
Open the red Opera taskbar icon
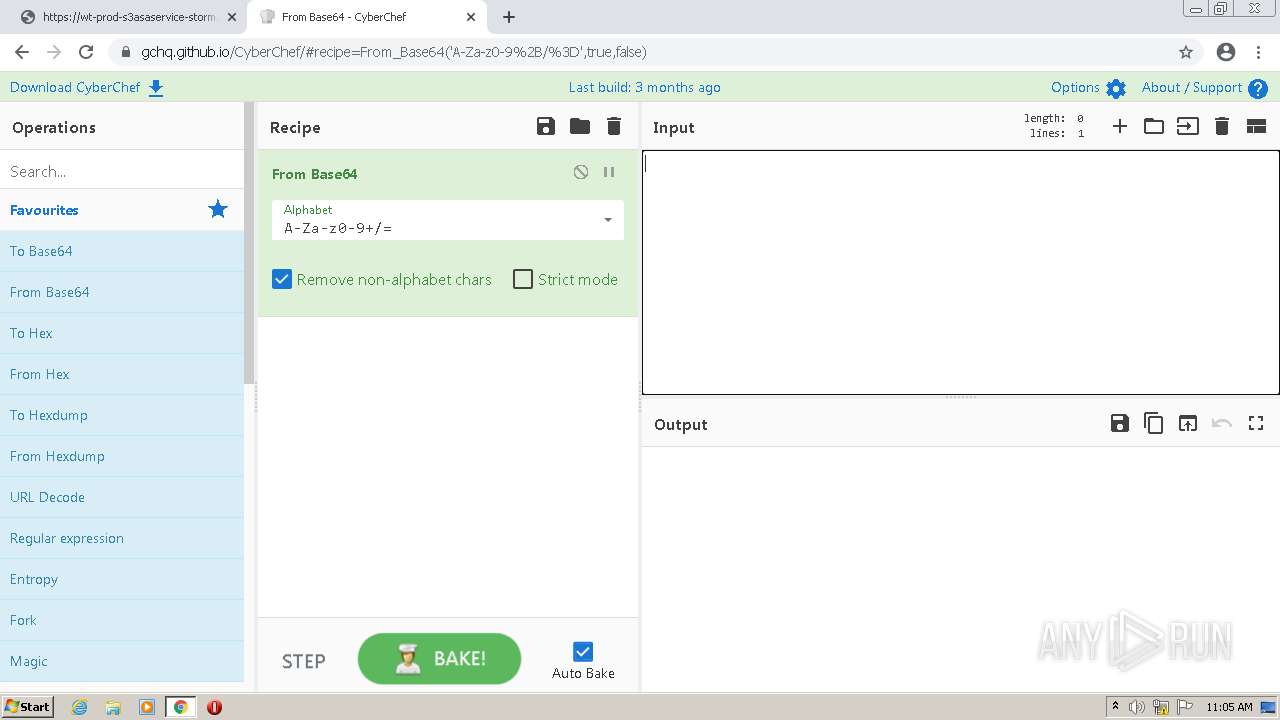point(214,707)
